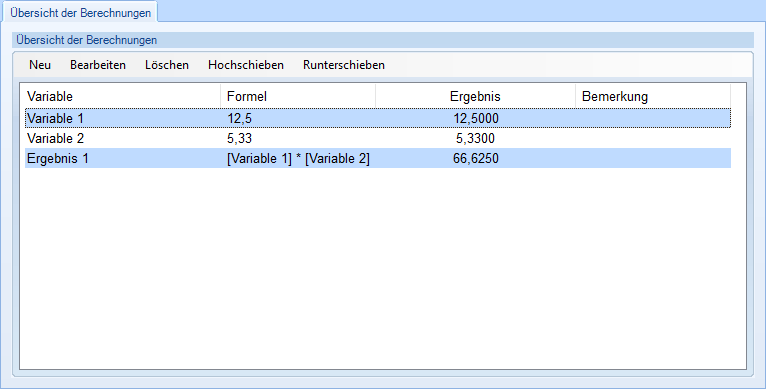Image resolution: width=766 pixels, height=389 pixels.
Task: Click result value 12,5000
Action: [x=476, y=118]
